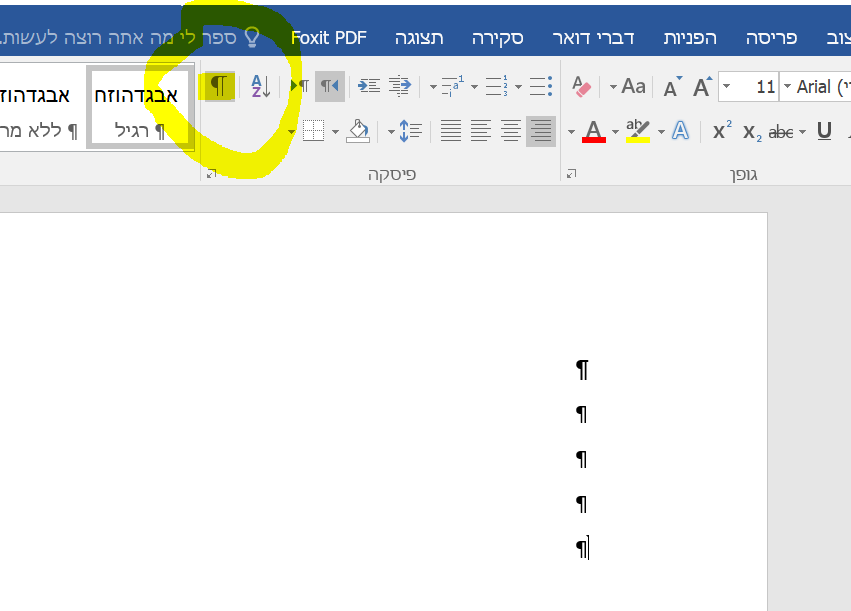Click the grow font size icon
Viewport: 851px width, 611px height.
[x=702, y=87]
